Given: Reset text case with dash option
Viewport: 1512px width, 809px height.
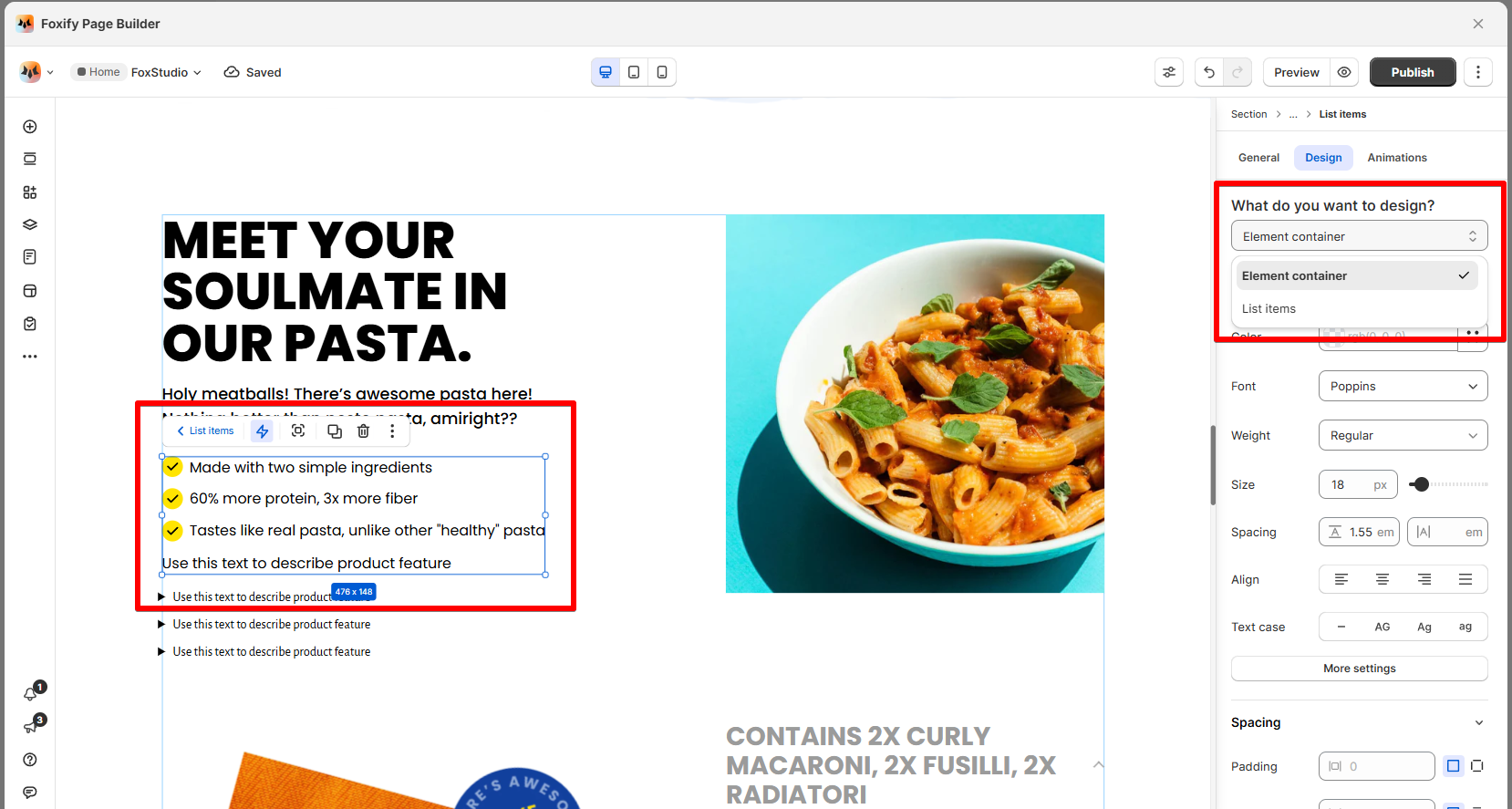Looking at the screenshot, I should tap(1341, 627).
